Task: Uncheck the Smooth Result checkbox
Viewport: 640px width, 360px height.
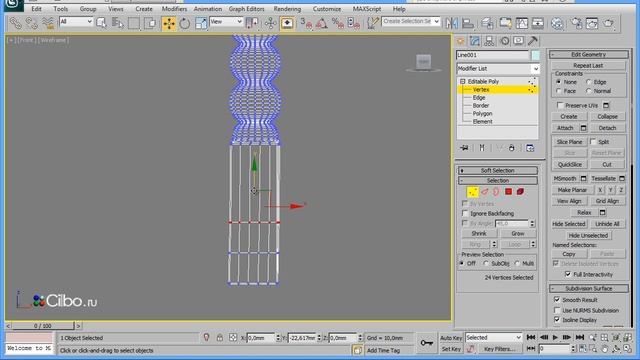Action: coord(557,300)
